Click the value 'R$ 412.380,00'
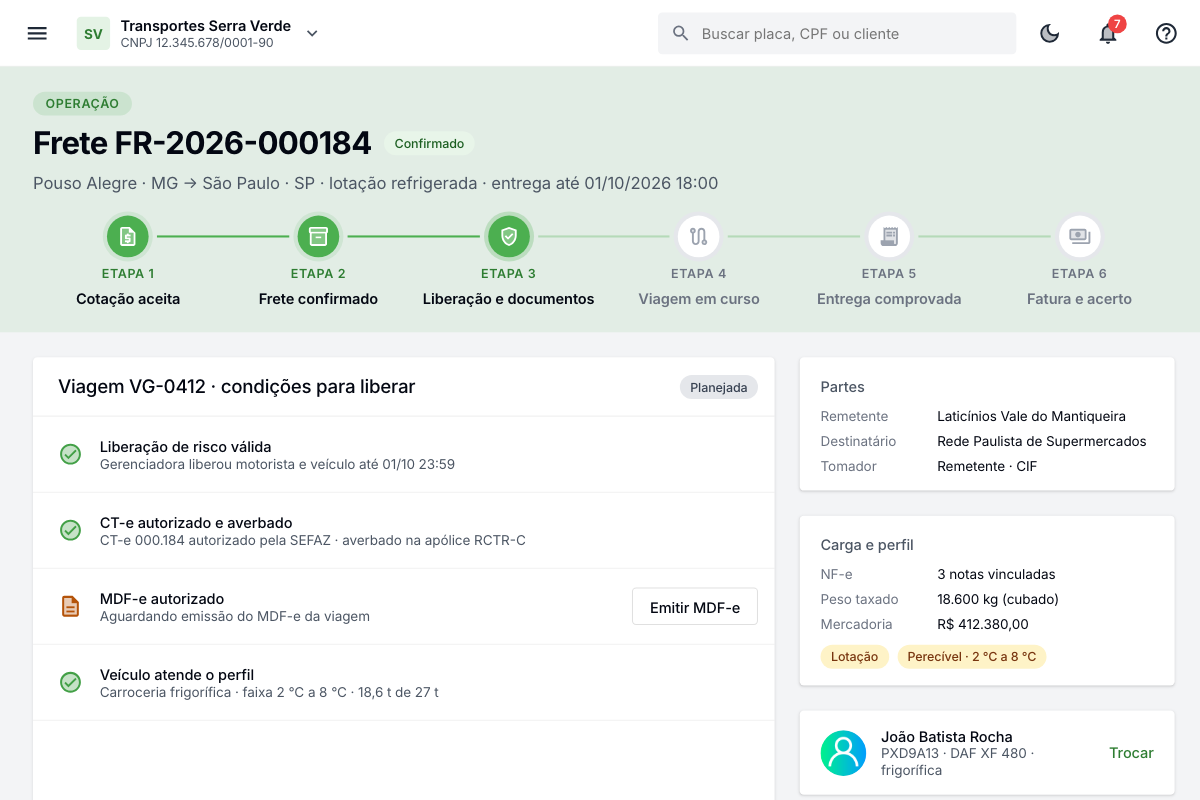Screen dimensions: 1200x800 pos(983,624)
